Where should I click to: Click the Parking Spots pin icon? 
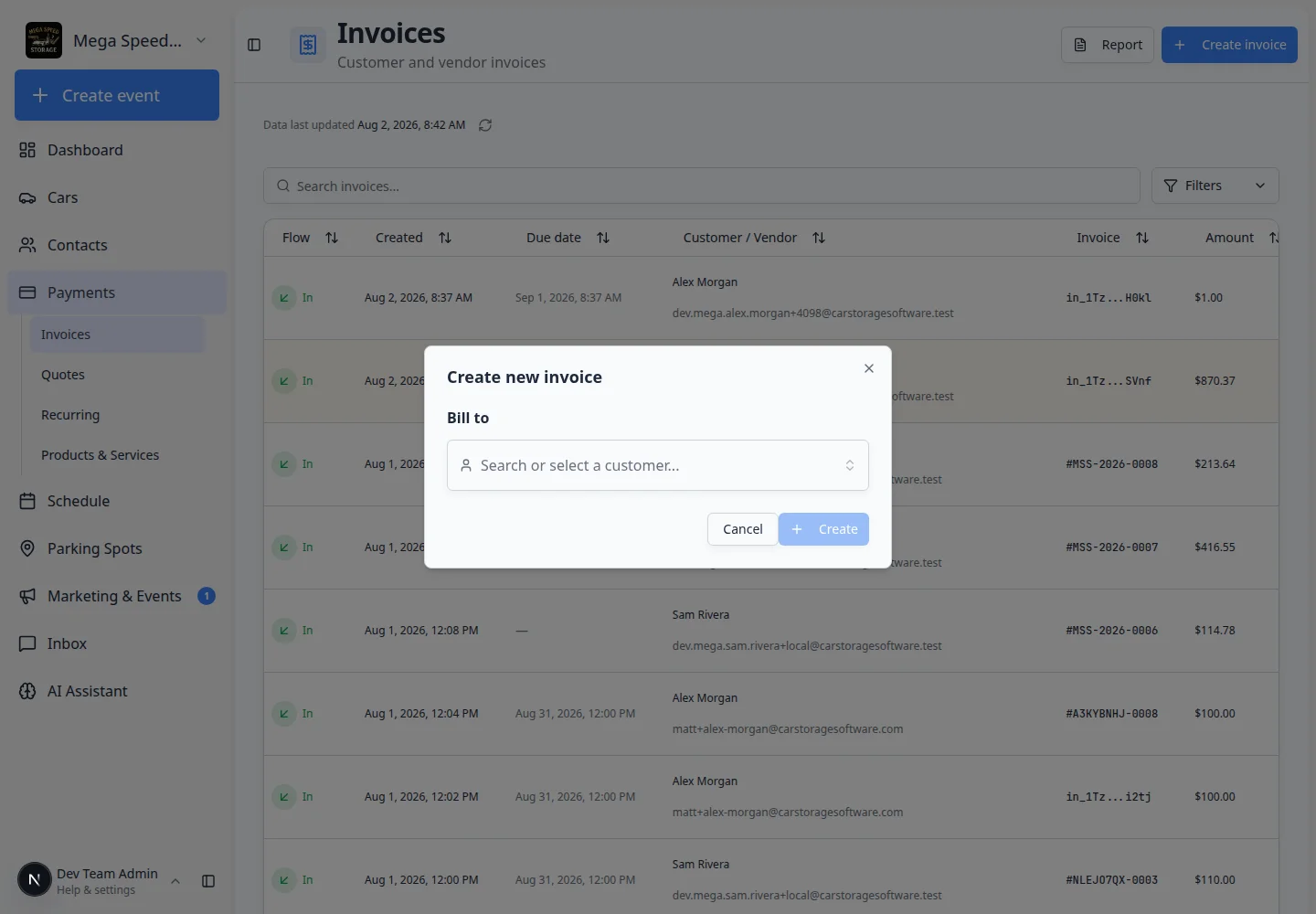[x=27, y=548]
